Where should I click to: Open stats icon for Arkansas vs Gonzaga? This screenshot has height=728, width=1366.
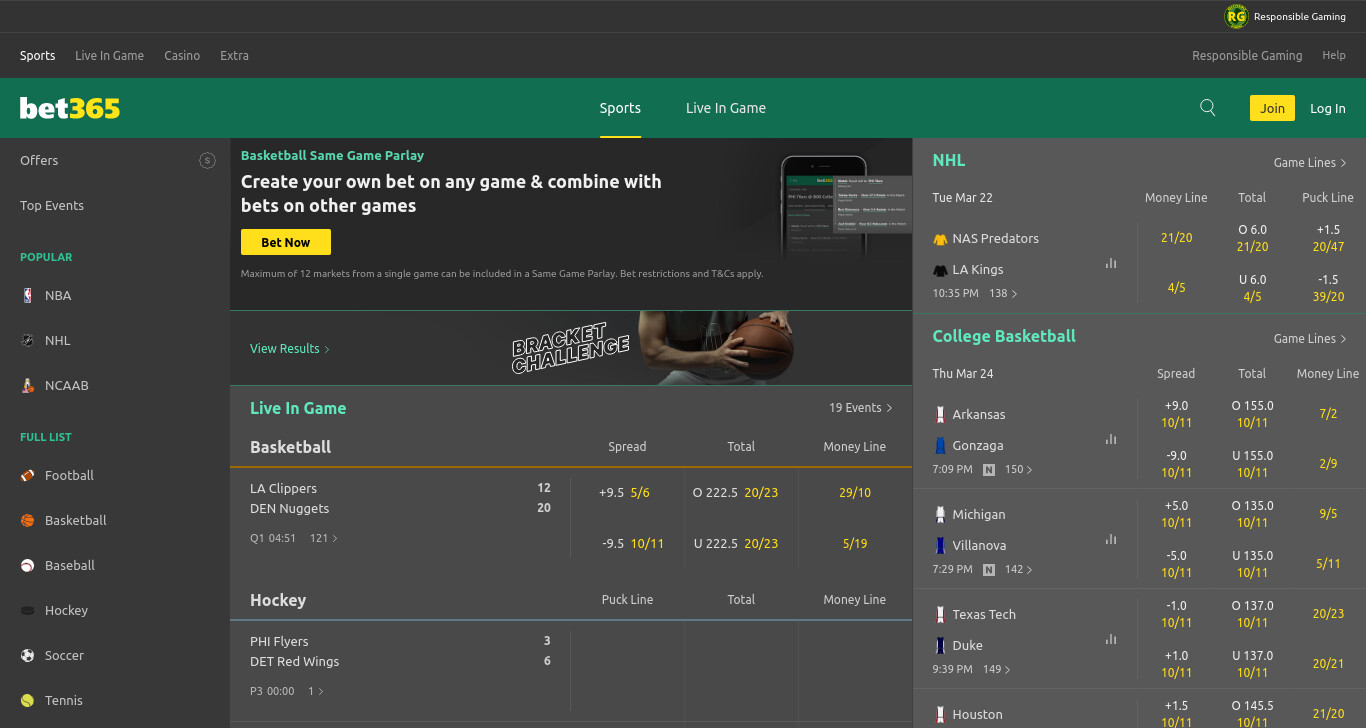click(1111, 439)
